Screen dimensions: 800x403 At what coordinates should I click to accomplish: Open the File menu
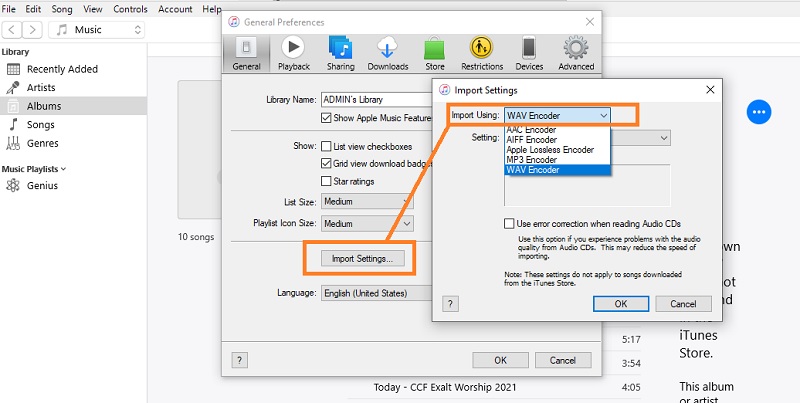(9, 9)
